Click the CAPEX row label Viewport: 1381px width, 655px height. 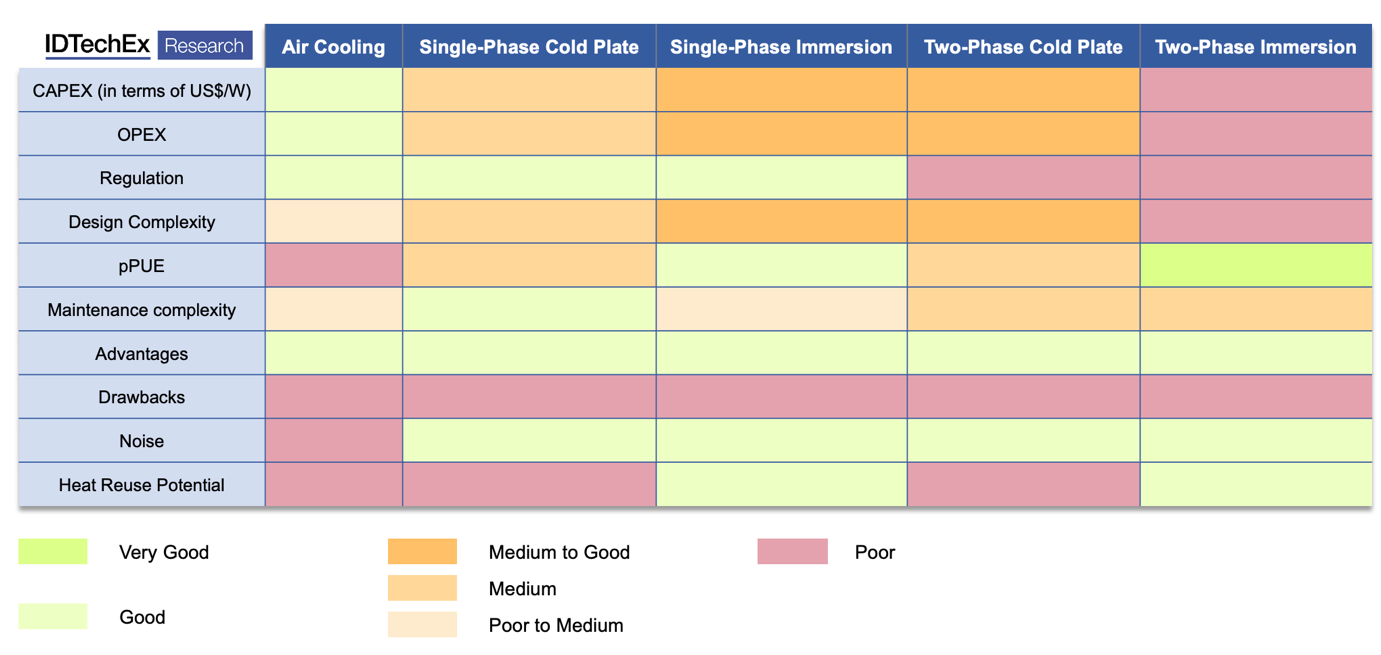pyautogui.click(x=141, y=91)
